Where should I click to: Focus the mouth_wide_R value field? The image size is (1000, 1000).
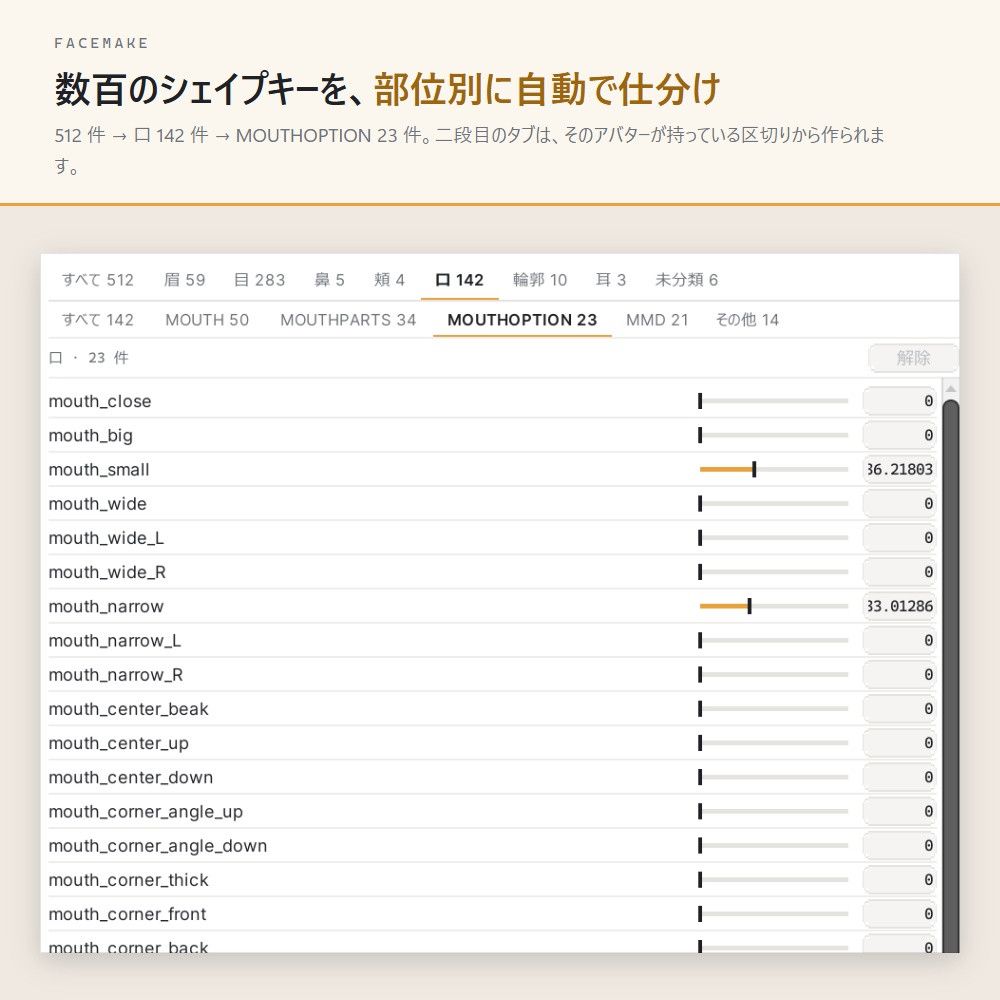coord(899,572)
